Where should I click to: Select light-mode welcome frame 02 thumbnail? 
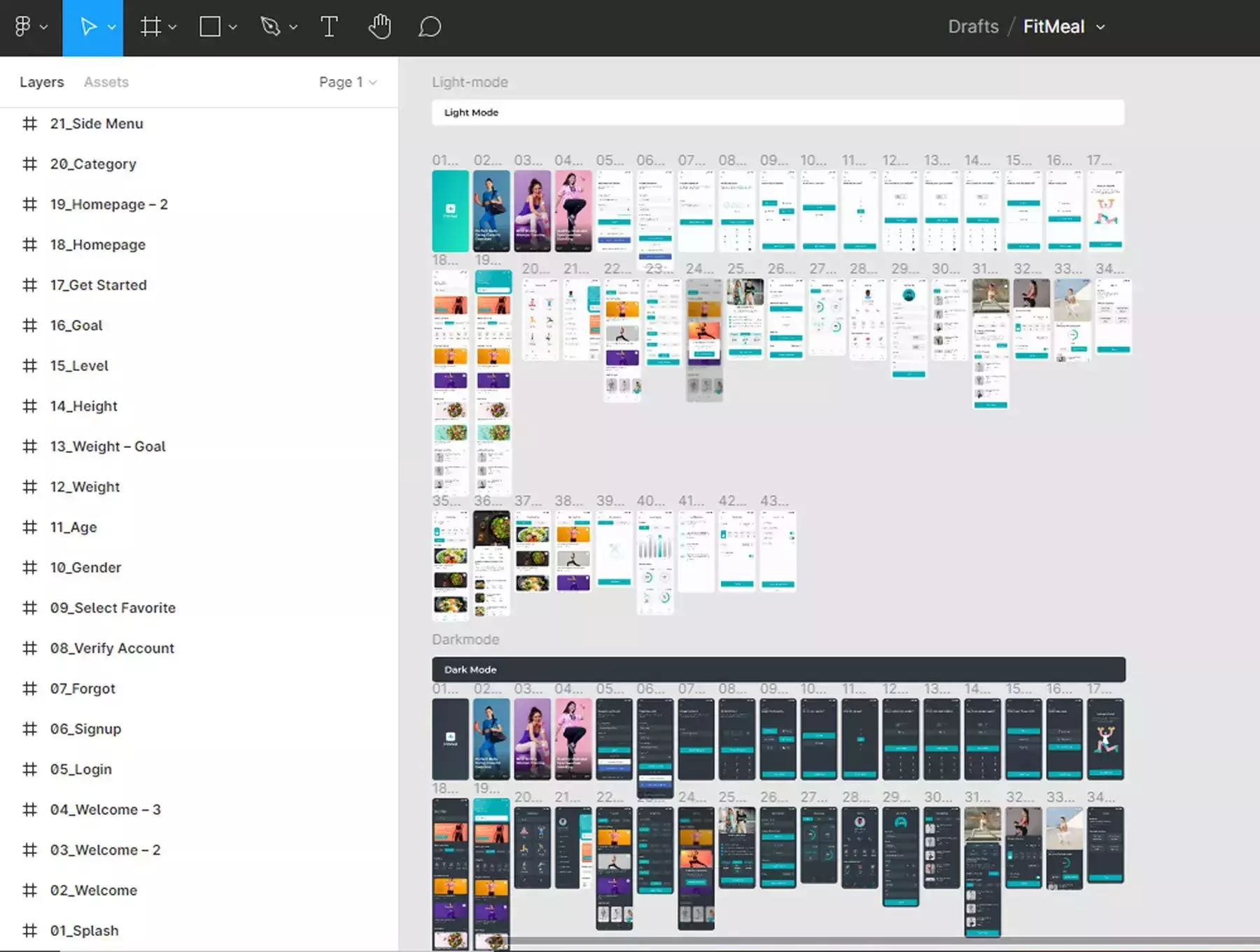(491, 211)
